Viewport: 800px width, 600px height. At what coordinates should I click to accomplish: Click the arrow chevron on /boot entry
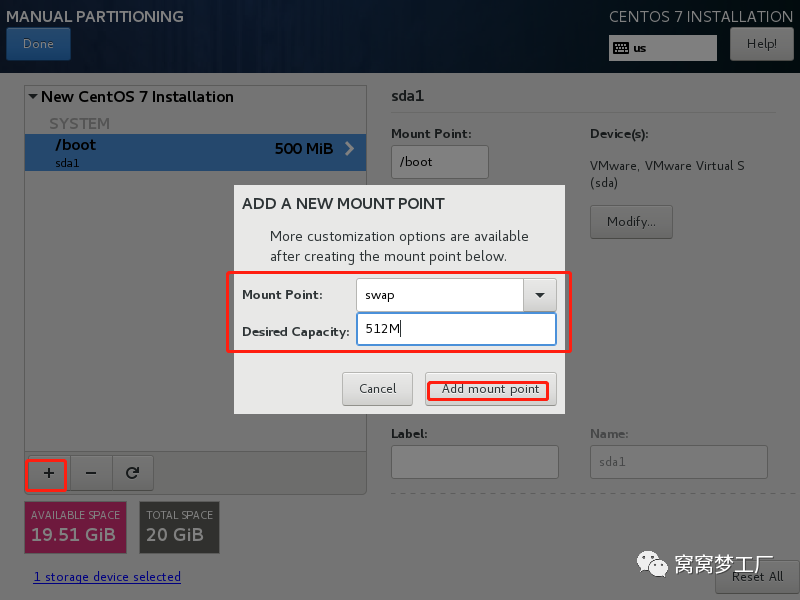coord(349,149)
